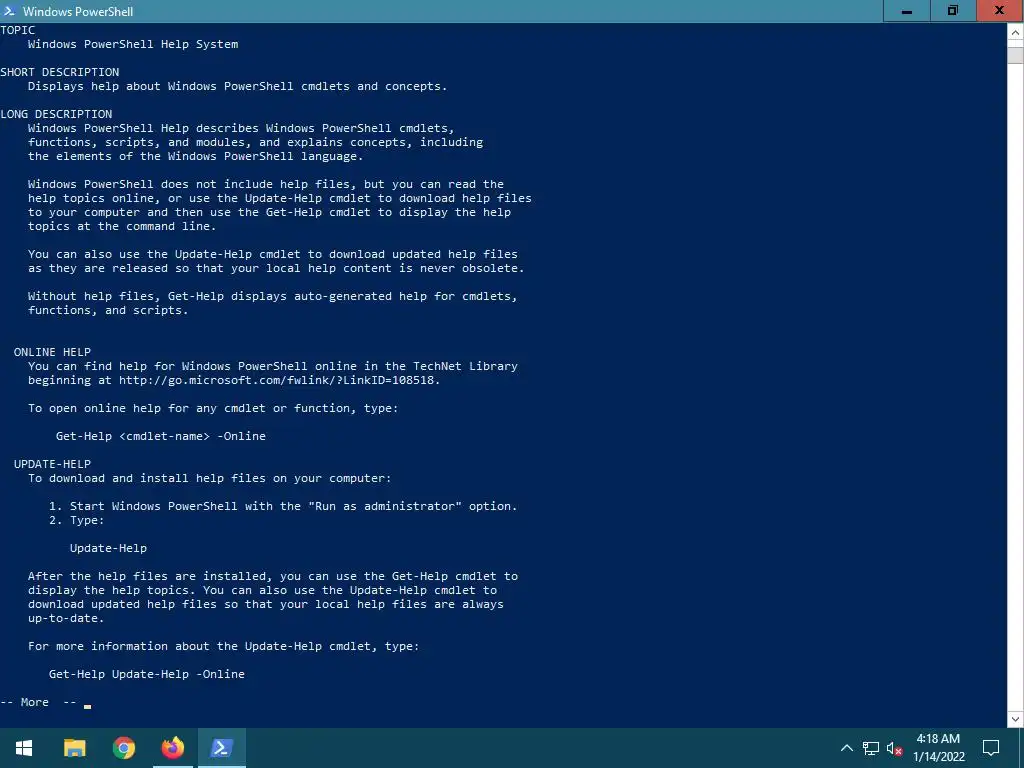Screen dimensions: 1024x768
Task: Click the muted volume tray icon
Action: (x=894, y=748)
